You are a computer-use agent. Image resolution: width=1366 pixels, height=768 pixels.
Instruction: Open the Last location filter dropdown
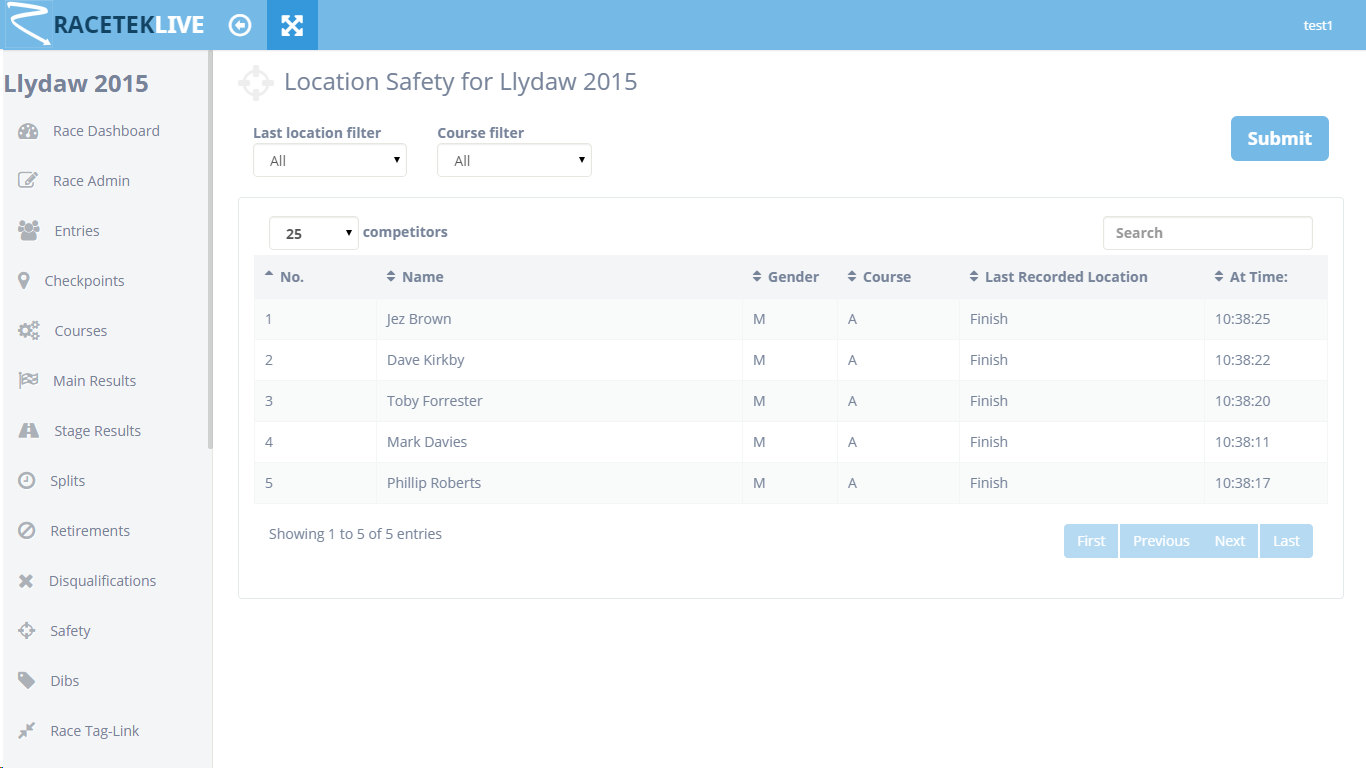click(330, 160)
